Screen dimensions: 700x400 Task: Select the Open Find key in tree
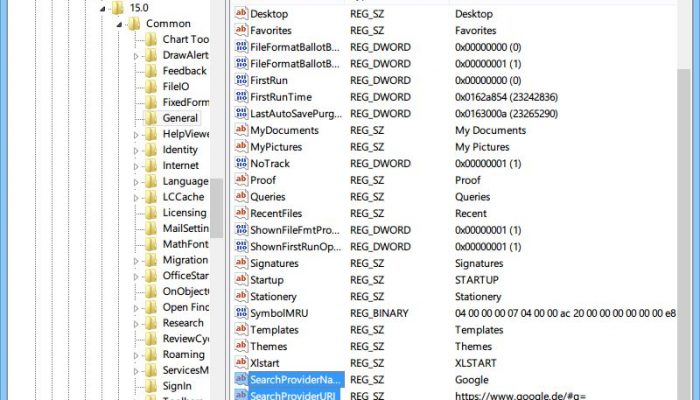[x=185, y=307]
